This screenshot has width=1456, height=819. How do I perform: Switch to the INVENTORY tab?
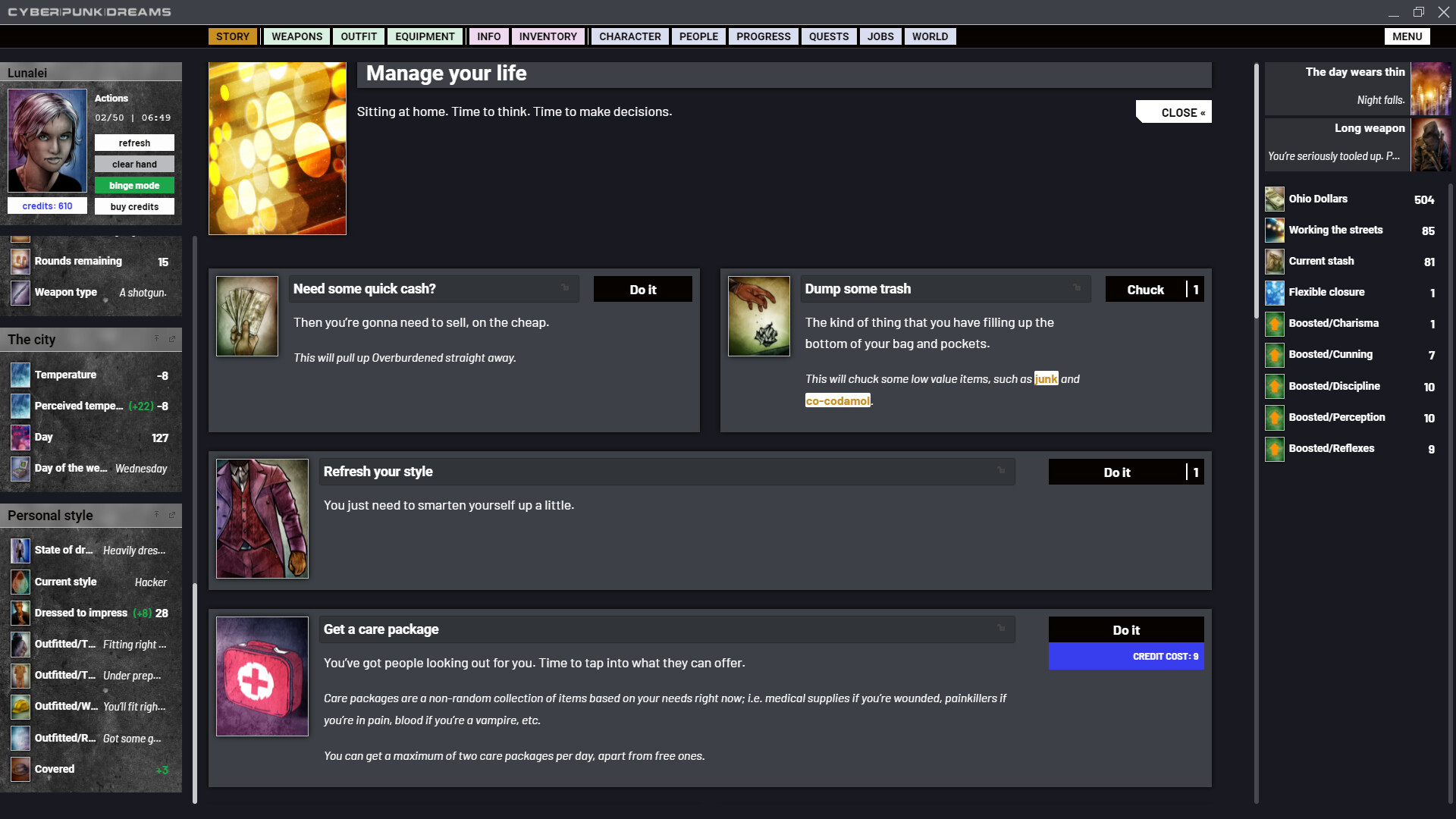click(548, 36)
